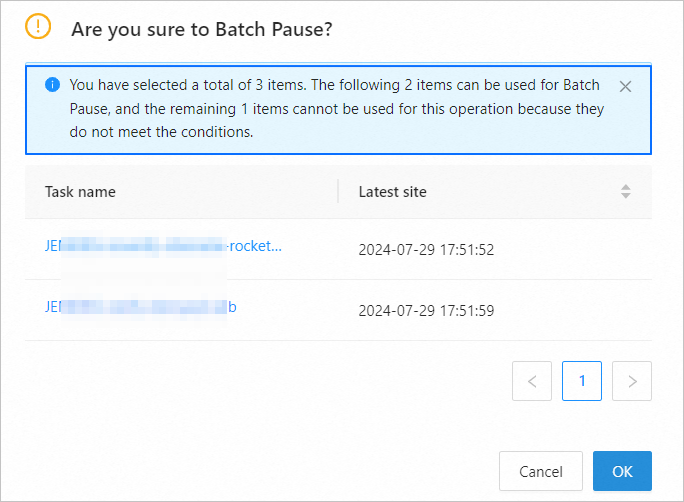Click the divider between Task name and Latest site

(x=338, y=192)
